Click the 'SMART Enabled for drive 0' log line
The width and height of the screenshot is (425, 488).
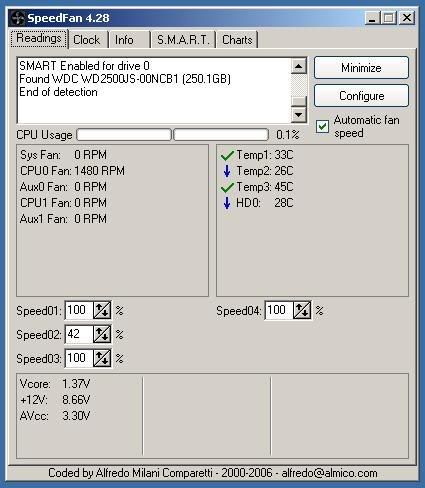pos(84,66)
